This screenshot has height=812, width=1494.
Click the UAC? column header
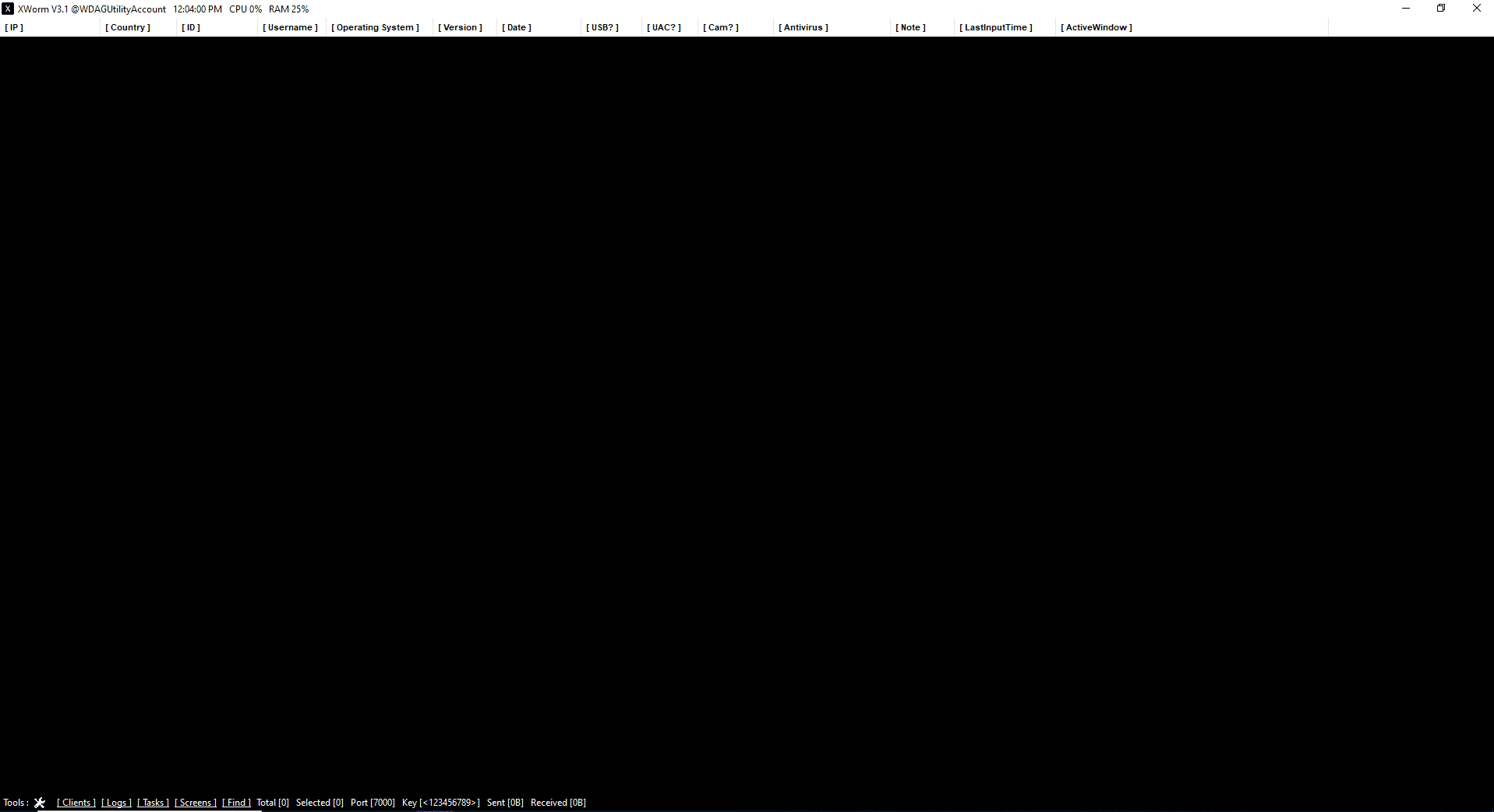point(669,27)
